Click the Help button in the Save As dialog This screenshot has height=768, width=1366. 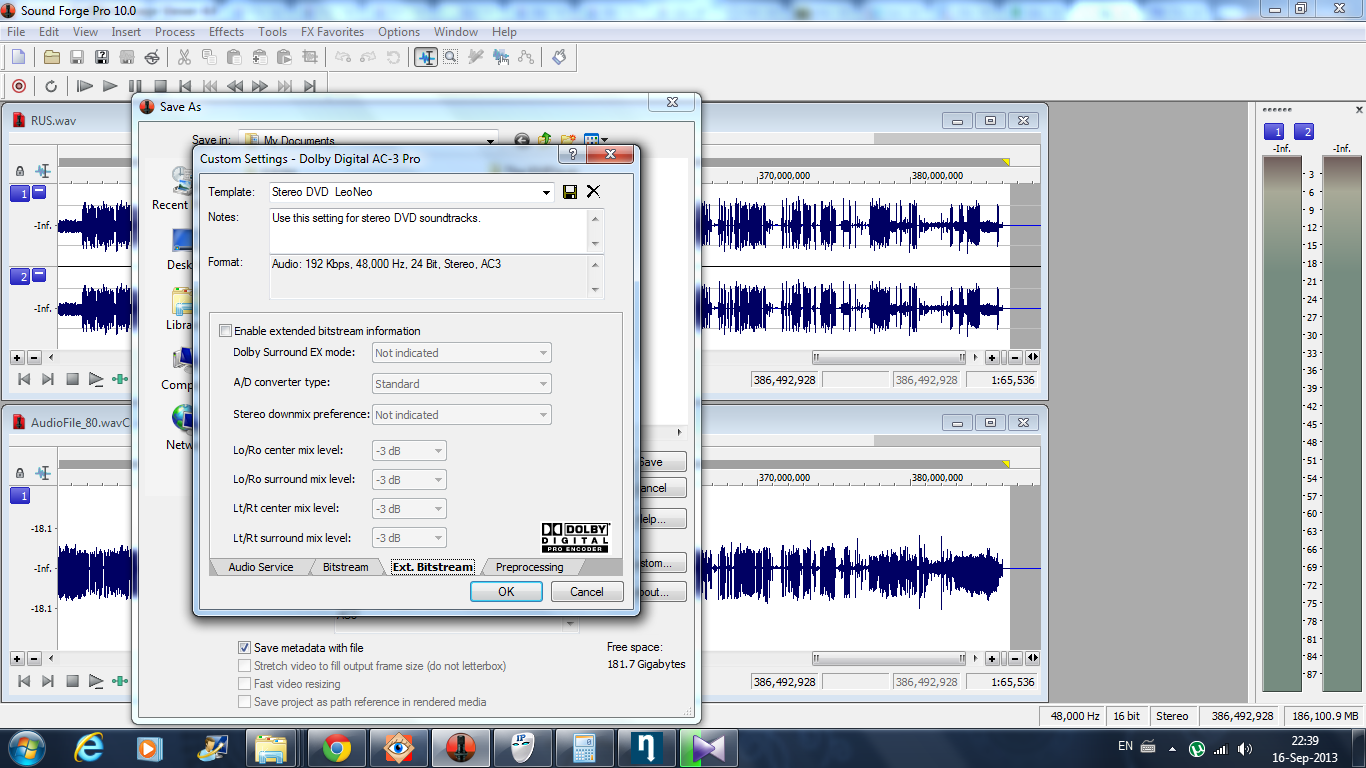point(661,520)
